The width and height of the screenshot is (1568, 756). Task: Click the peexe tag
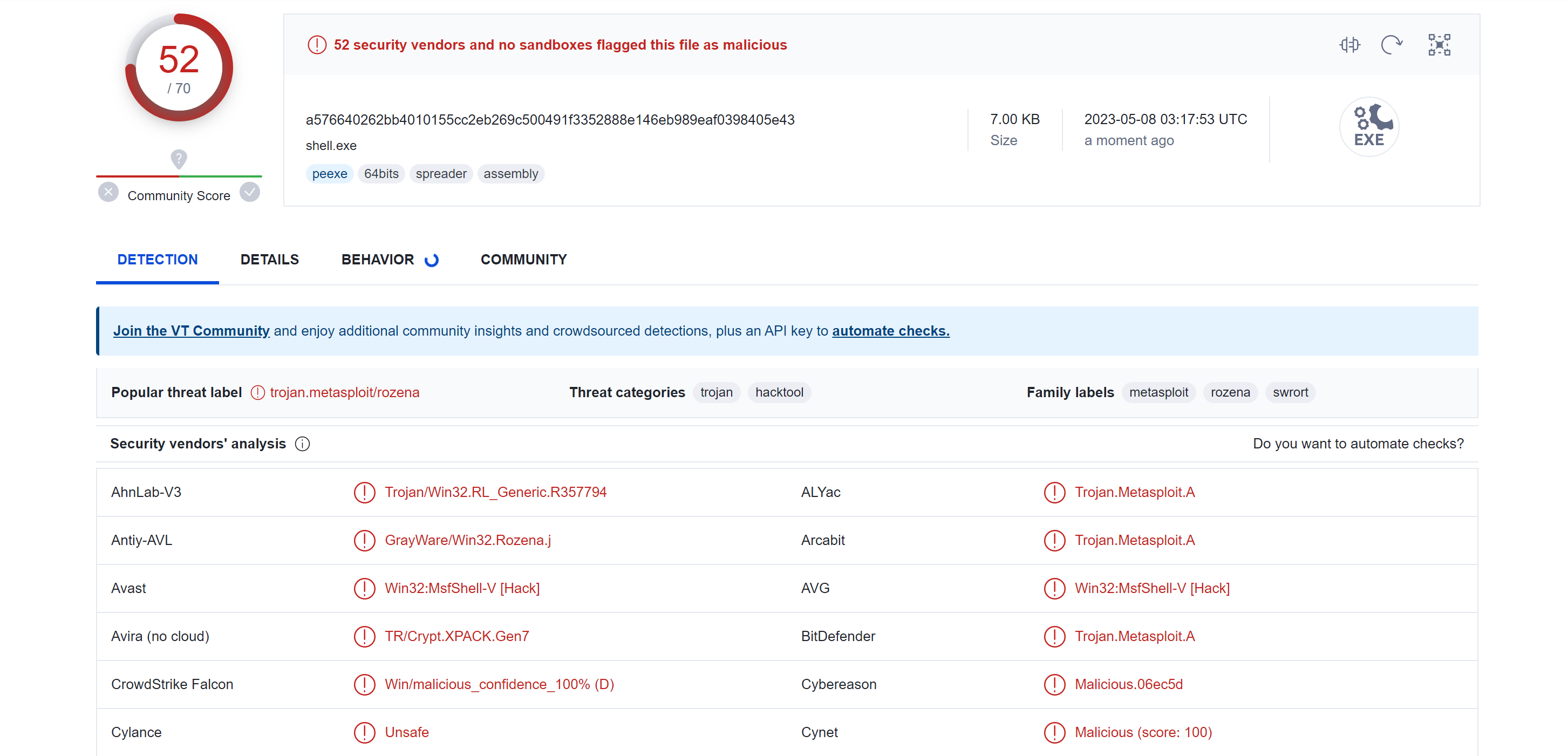tap(329, 174)
